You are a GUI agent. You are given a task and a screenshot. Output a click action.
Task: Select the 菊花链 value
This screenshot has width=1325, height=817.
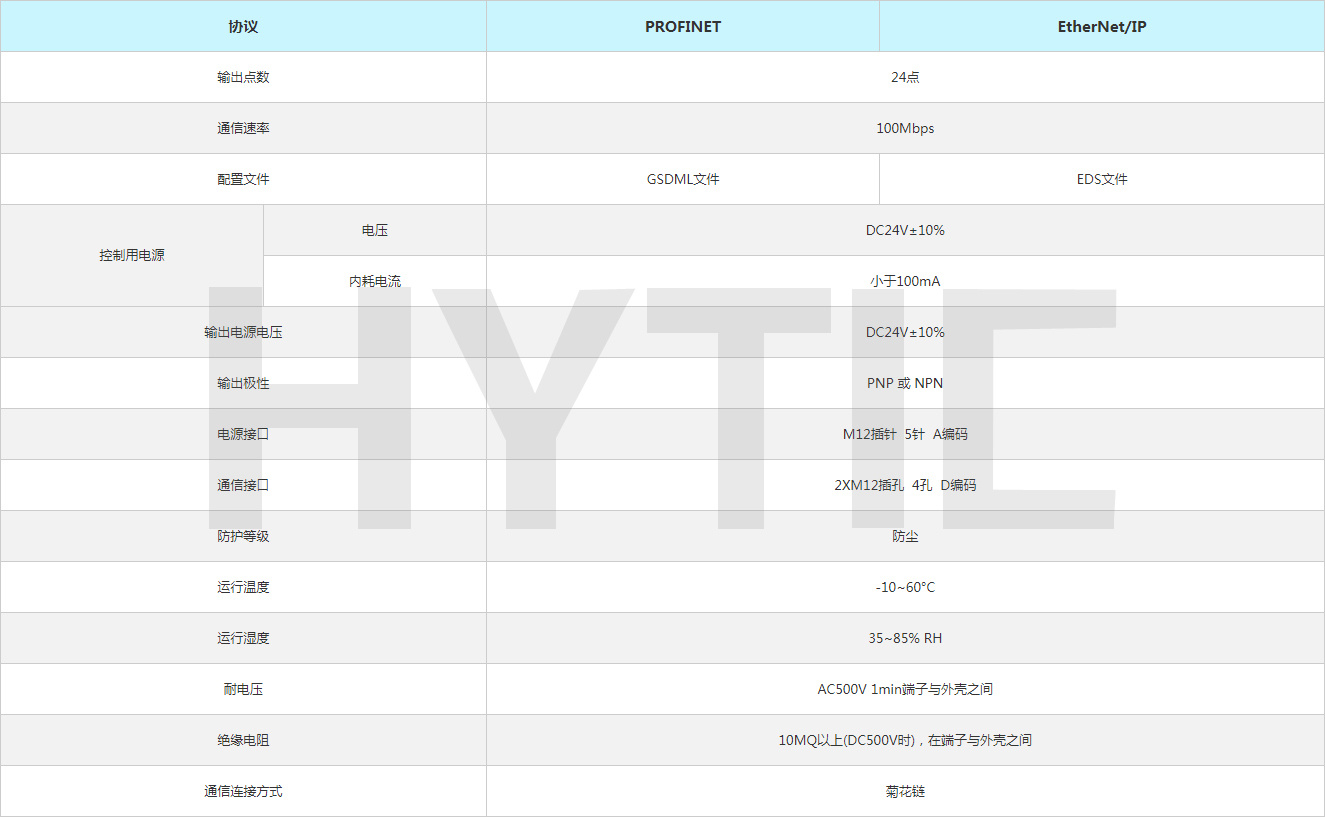point(905,791)
